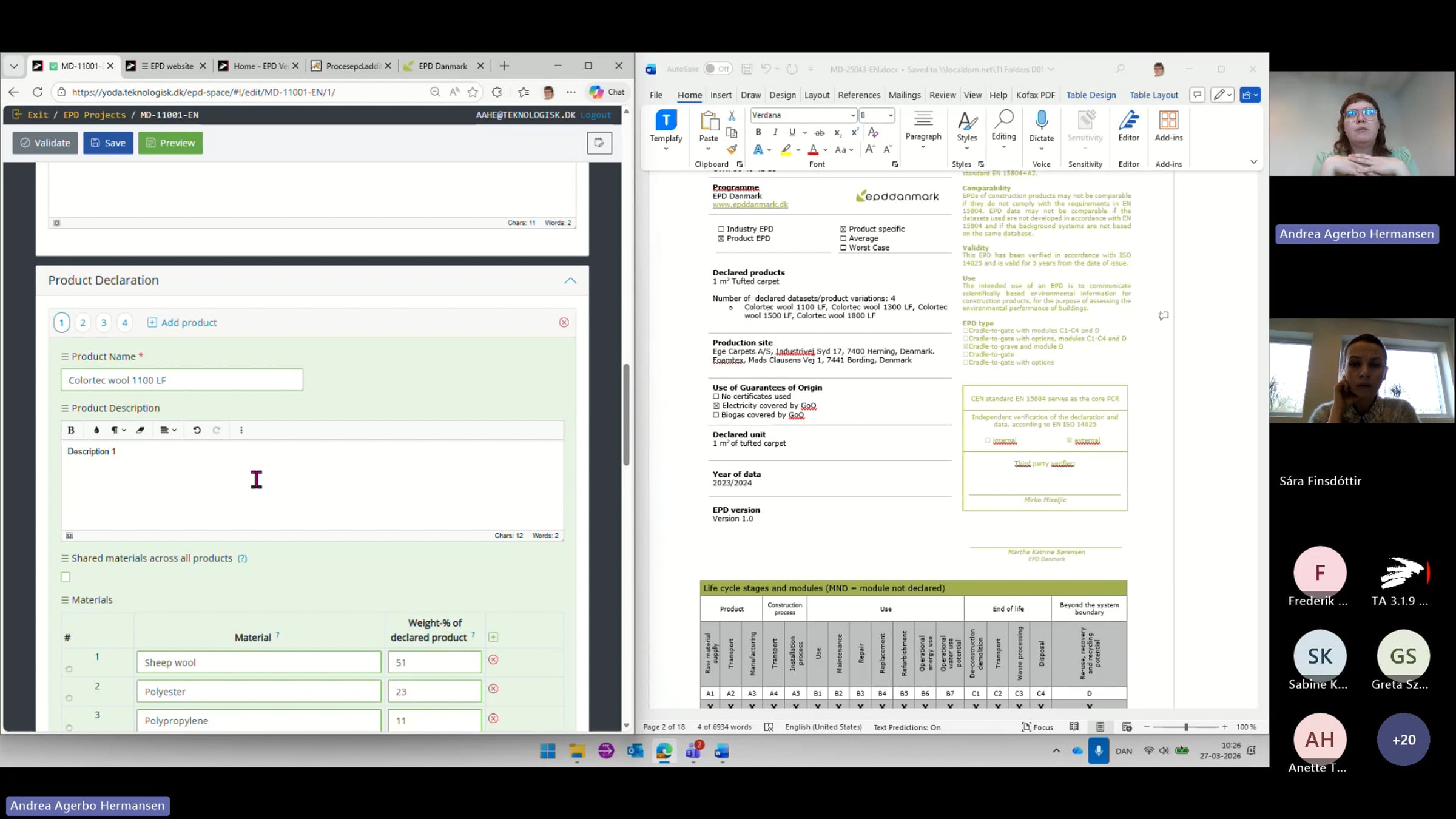Click Add product link
1456x819 pixels.
coord(182,323)
